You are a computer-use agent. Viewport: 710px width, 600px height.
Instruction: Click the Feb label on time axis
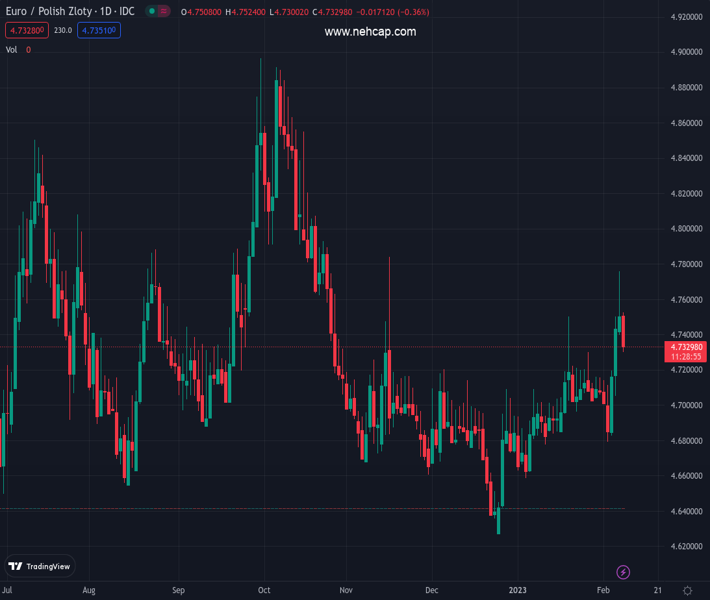pos(603,590)
